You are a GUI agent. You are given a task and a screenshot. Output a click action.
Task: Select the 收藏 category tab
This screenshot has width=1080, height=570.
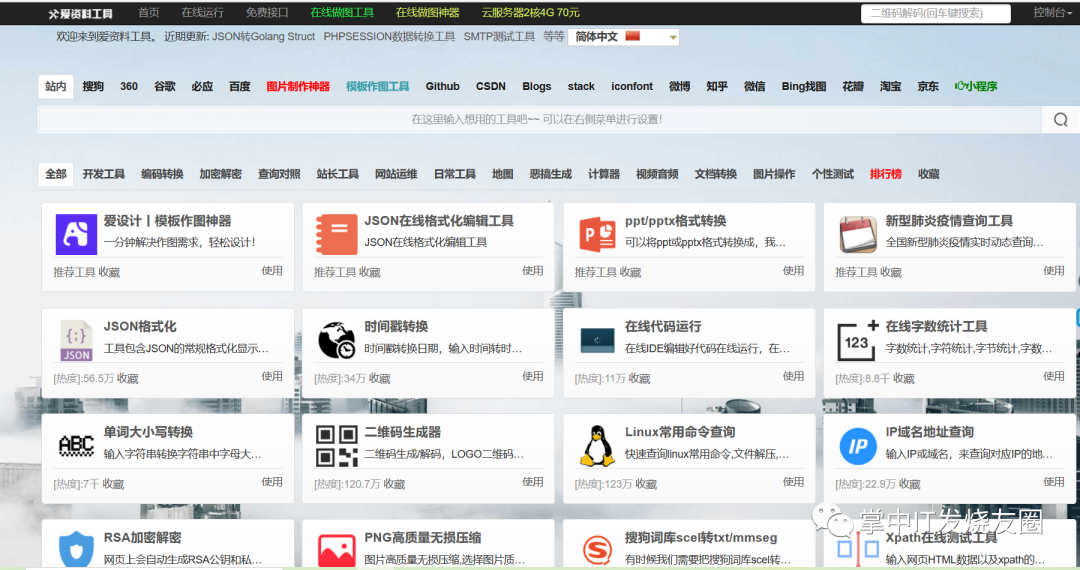928,174
